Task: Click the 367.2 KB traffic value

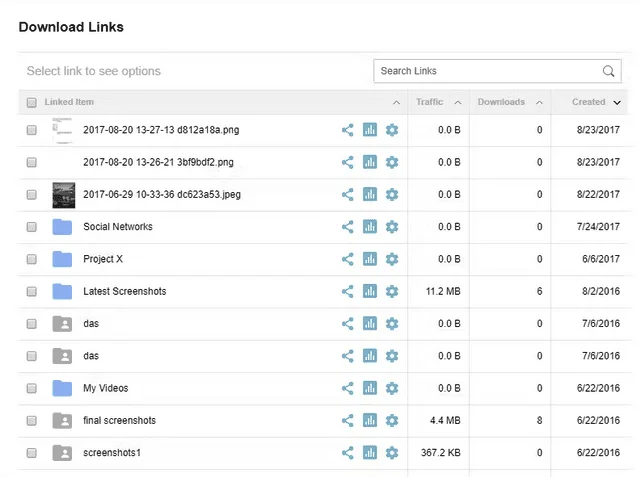Action: point(441,453)
